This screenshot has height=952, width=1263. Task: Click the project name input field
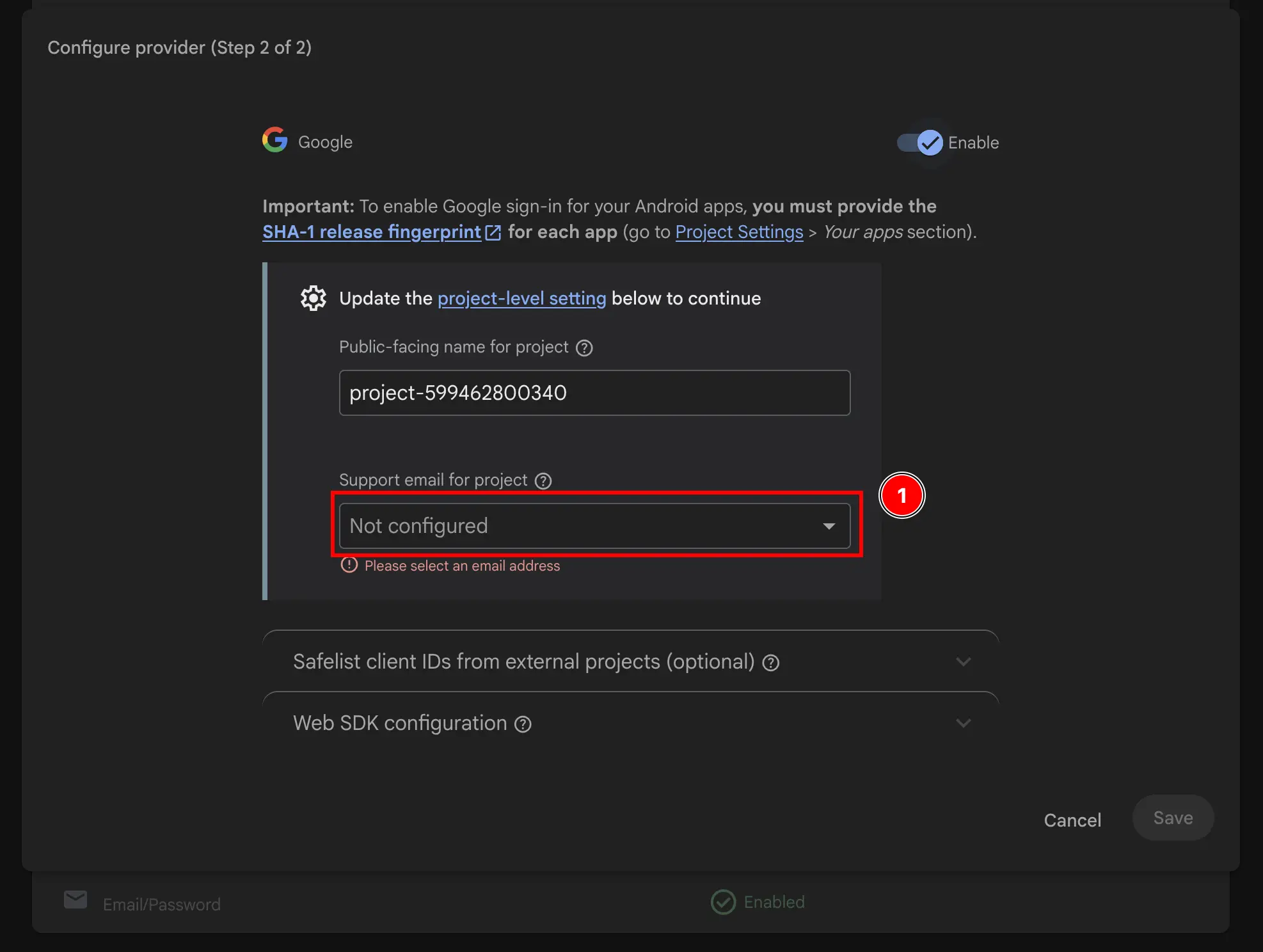click(594, 393)
